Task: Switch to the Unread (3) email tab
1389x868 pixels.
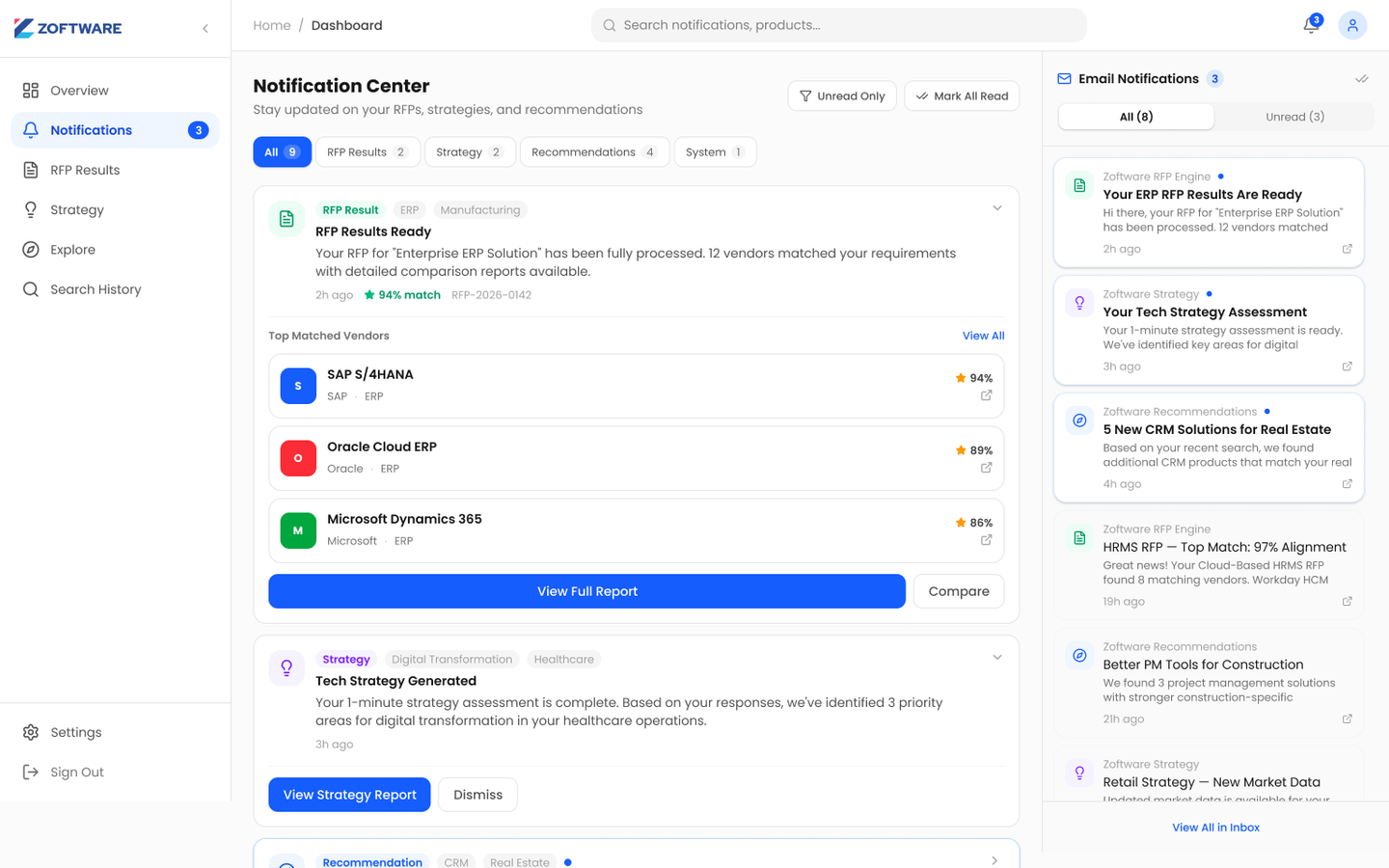Action: 1294,117
